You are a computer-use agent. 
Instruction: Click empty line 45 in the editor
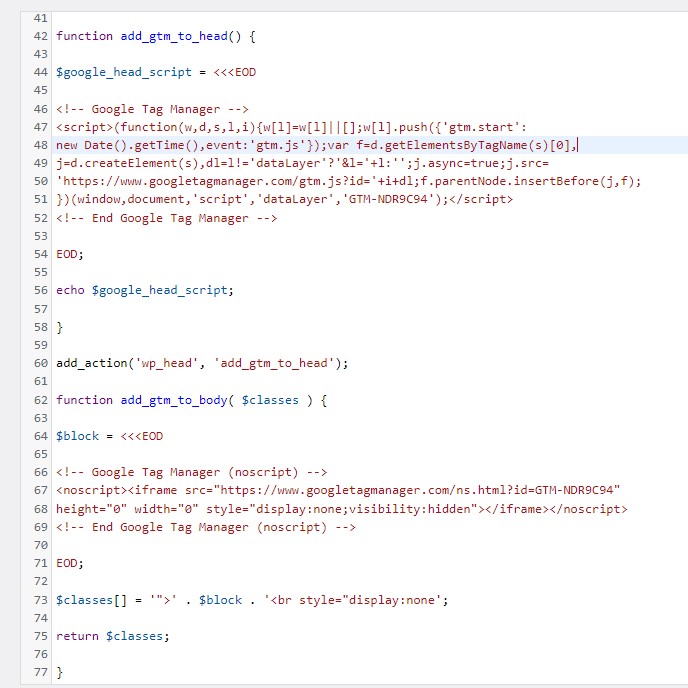[x=370, y=90]
